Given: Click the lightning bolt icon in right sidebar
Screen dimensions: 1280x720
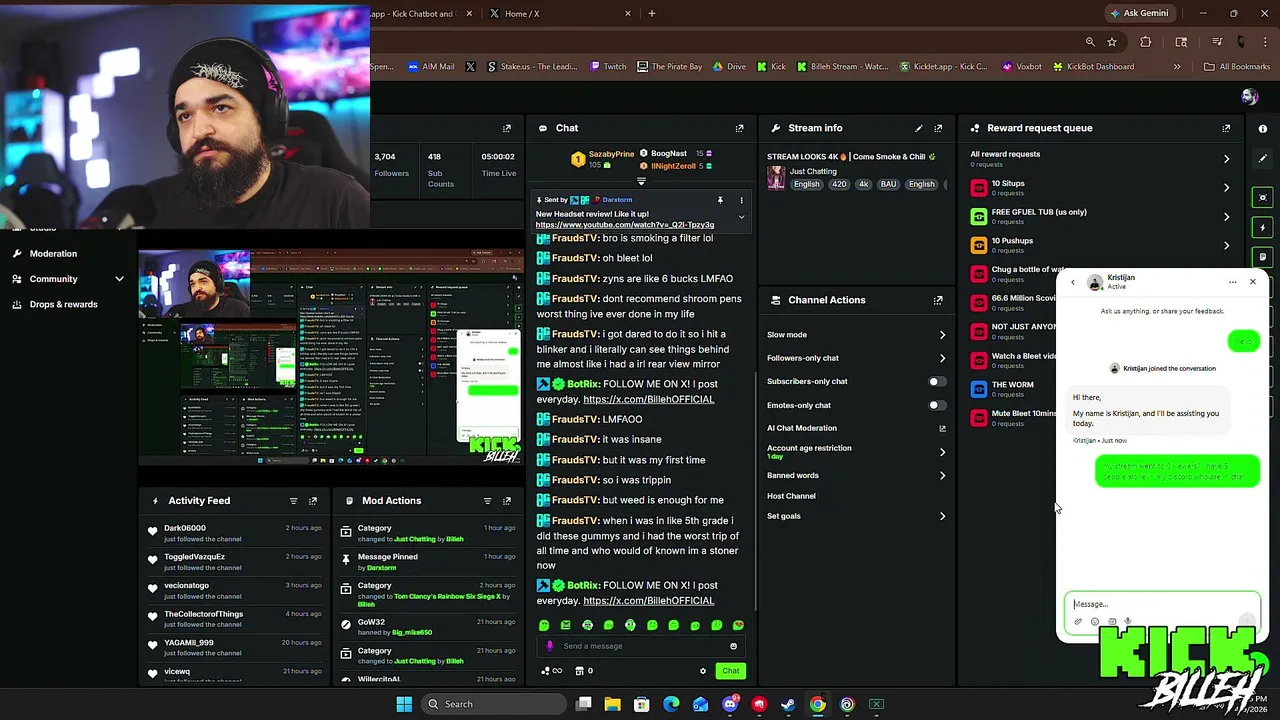Looking at the screenshot, I should [1263, 227].
